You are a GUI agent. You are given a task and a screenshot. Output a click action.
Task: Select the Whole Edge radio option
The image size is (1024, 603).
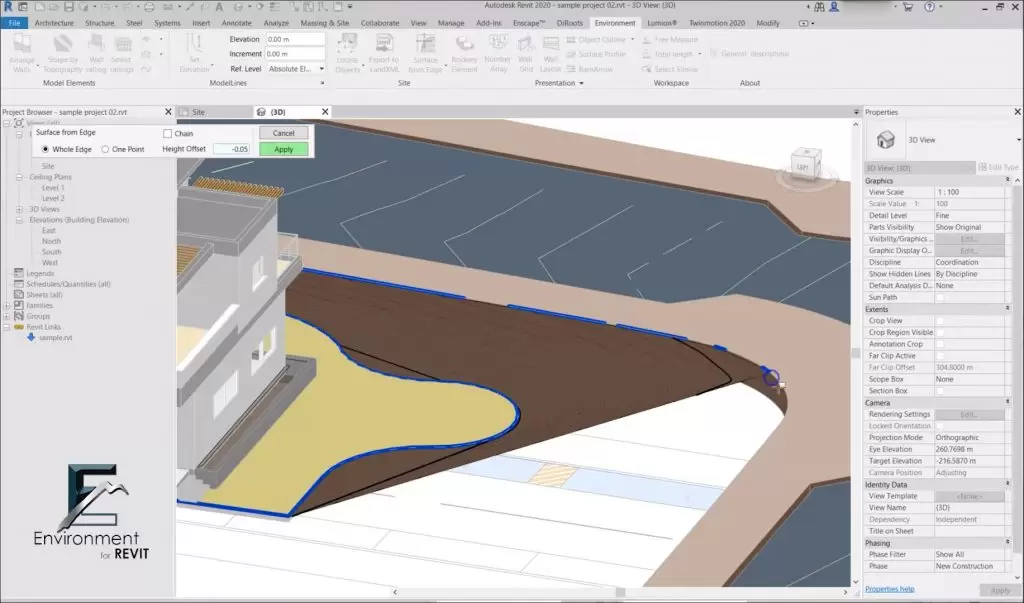(46, 149)
